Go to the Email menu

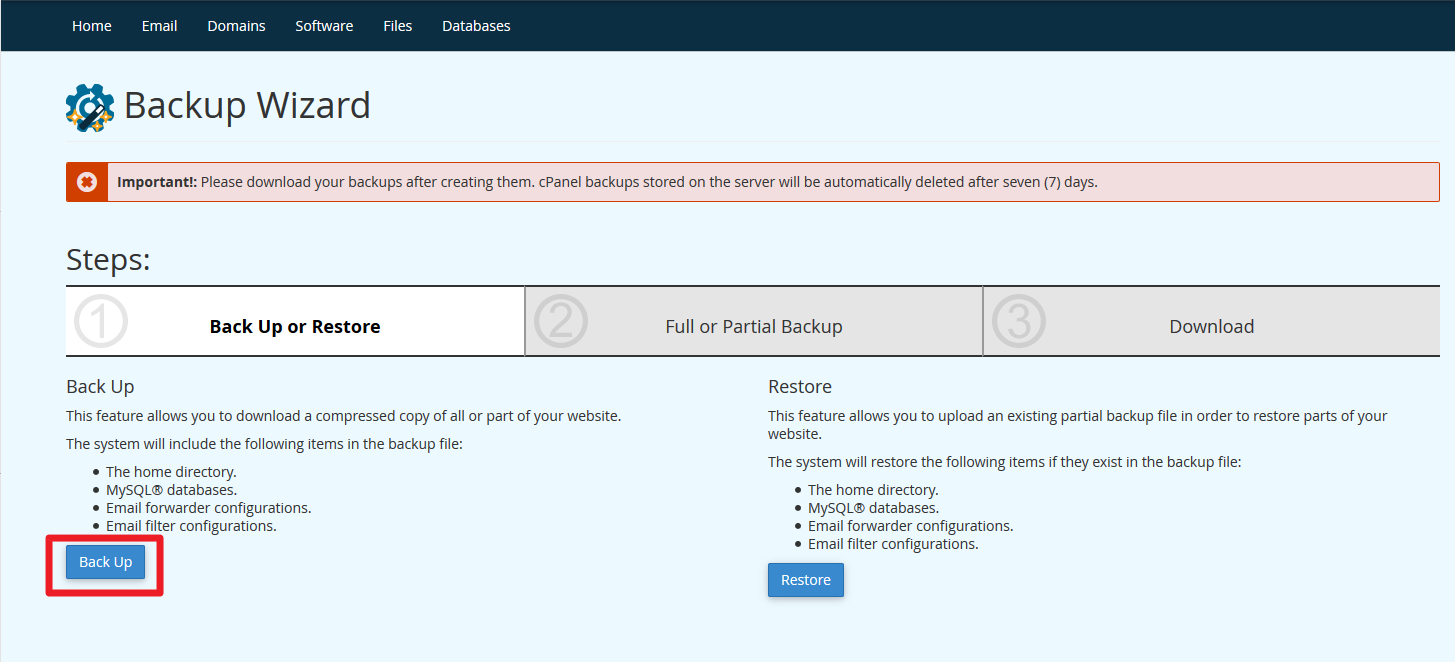pyautogui.click(x=159, y=26)
